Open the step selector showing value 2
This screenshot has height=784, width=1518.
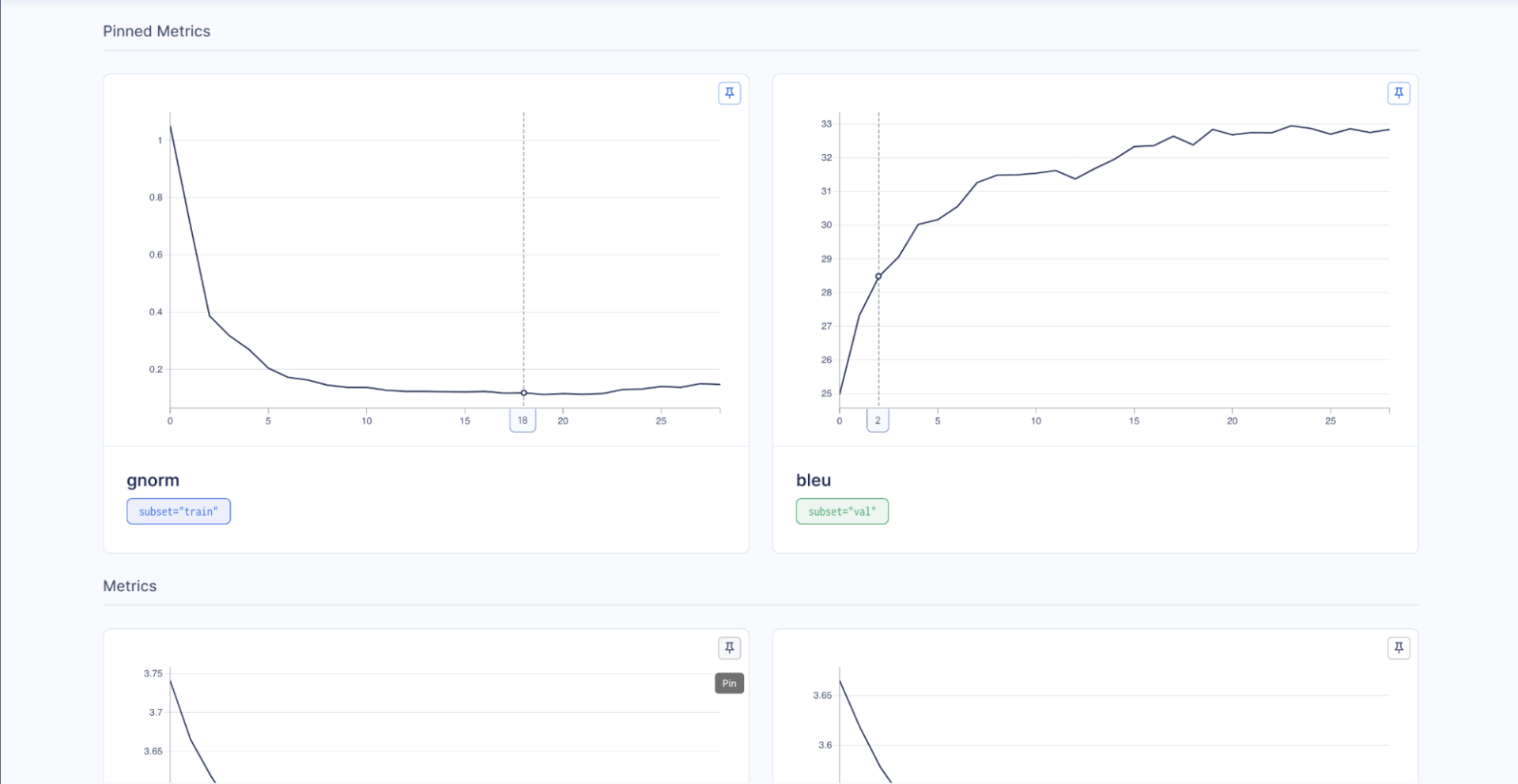[878, 420]
